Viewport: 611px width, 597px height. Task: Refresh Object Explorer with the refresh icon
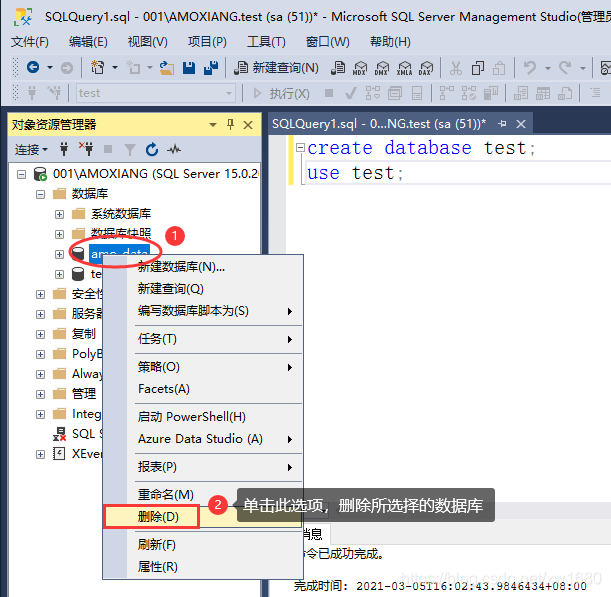(x=152, y=149)
